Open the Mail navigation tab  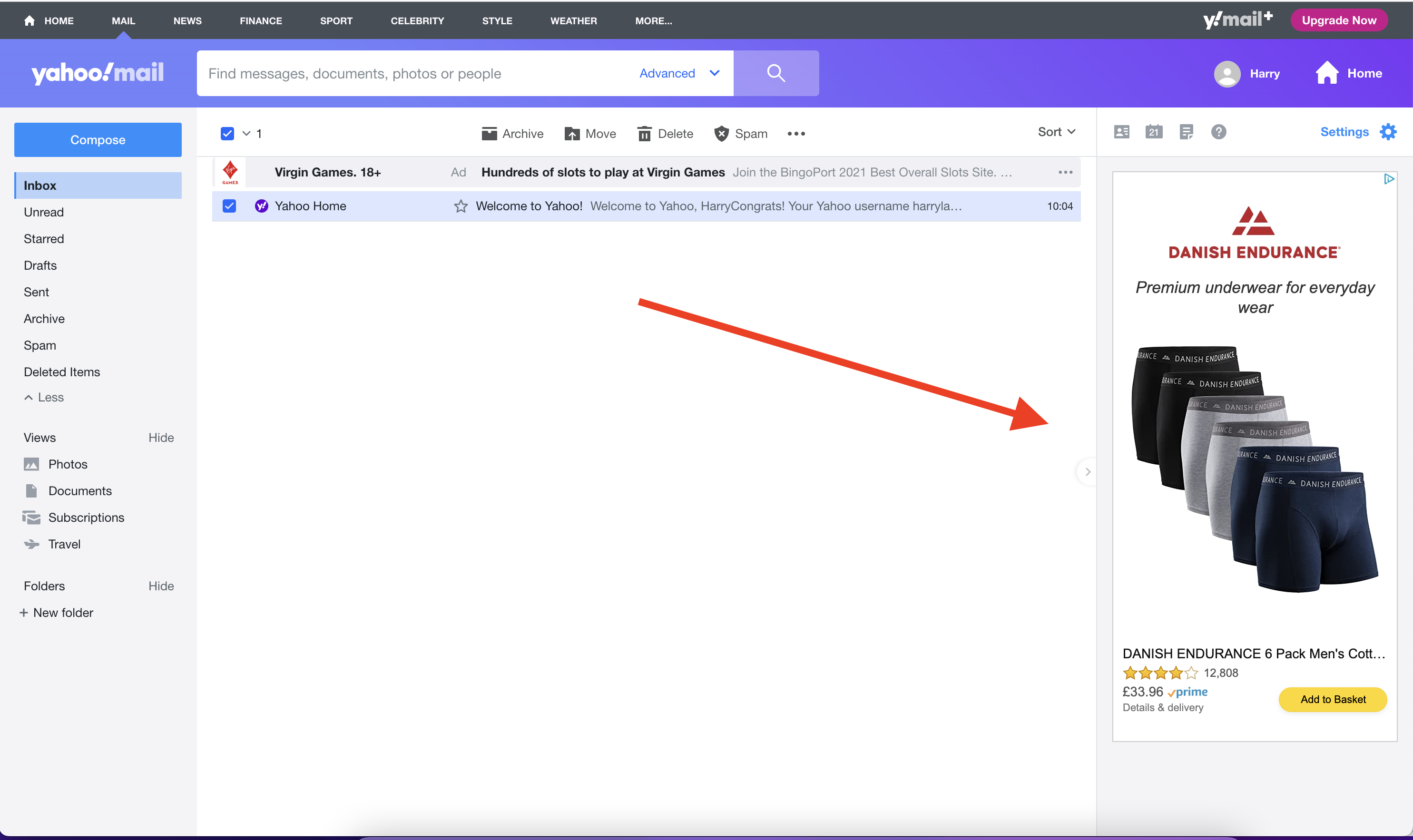point(122,20)
